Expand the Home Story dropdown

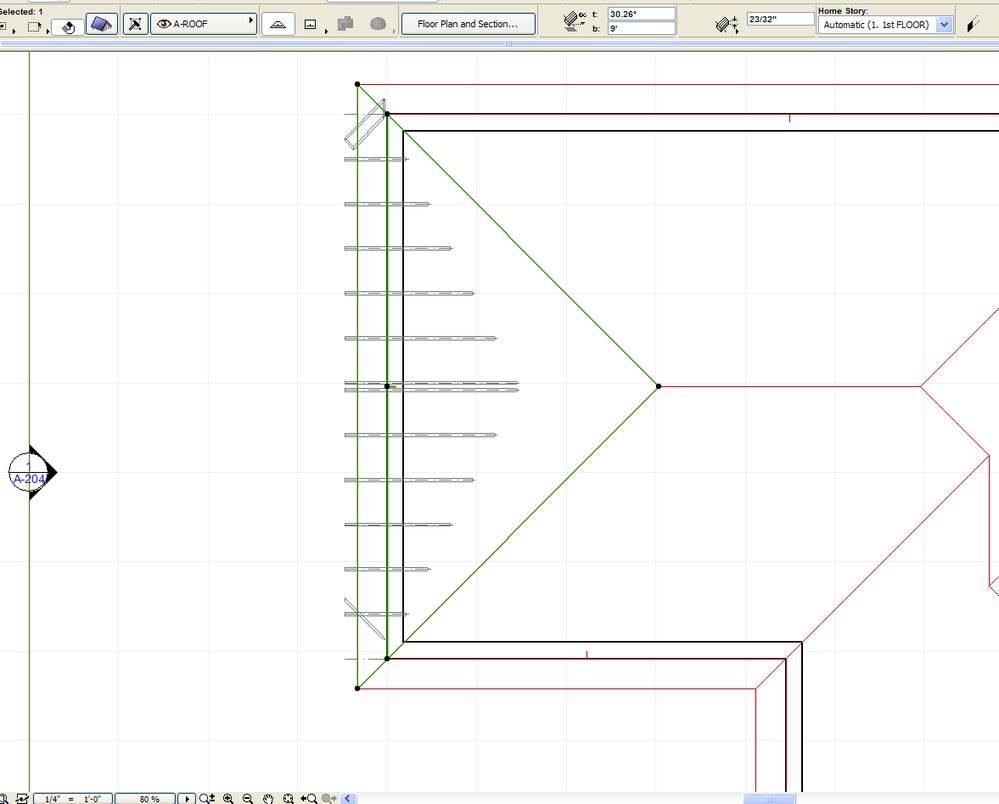tap(943, 25)
